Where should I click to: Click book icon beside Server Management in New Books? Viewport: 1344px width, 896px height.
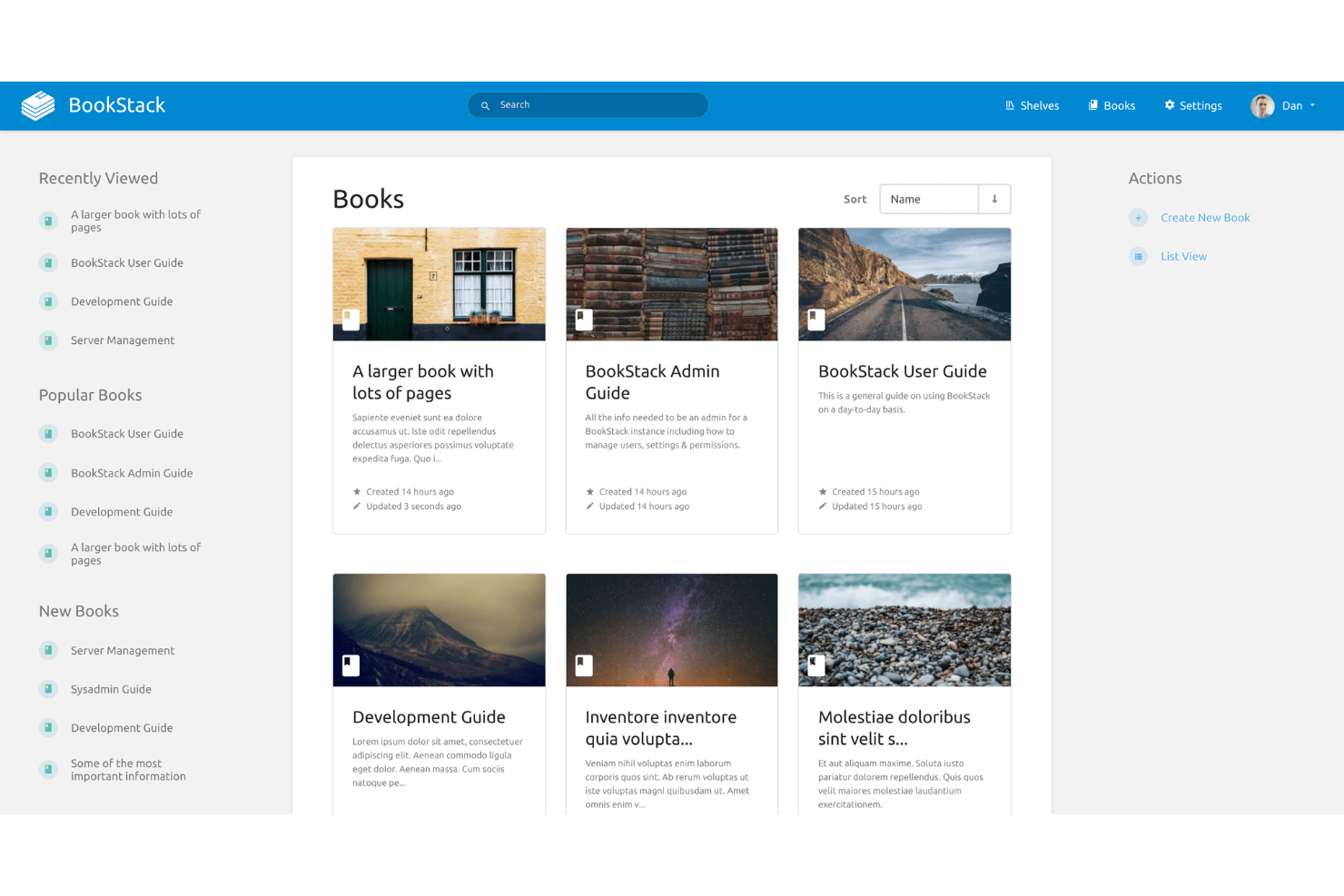click(49, 651)
